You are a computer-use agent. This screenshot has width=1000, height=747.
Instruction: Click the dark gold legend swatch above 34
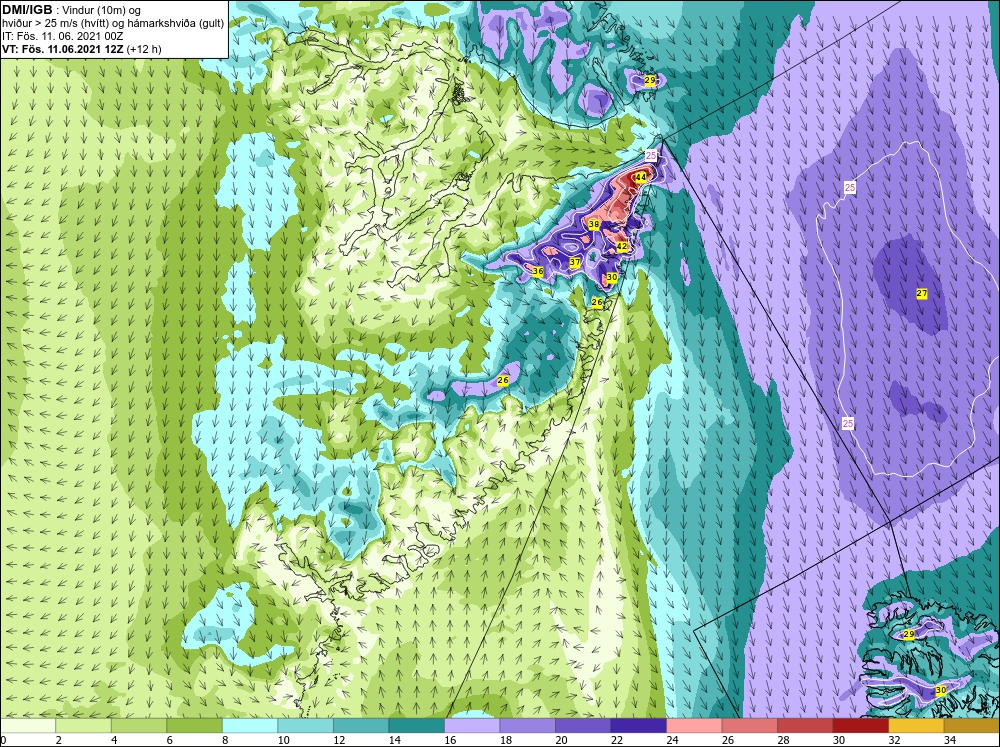click(x=971, y=726)
